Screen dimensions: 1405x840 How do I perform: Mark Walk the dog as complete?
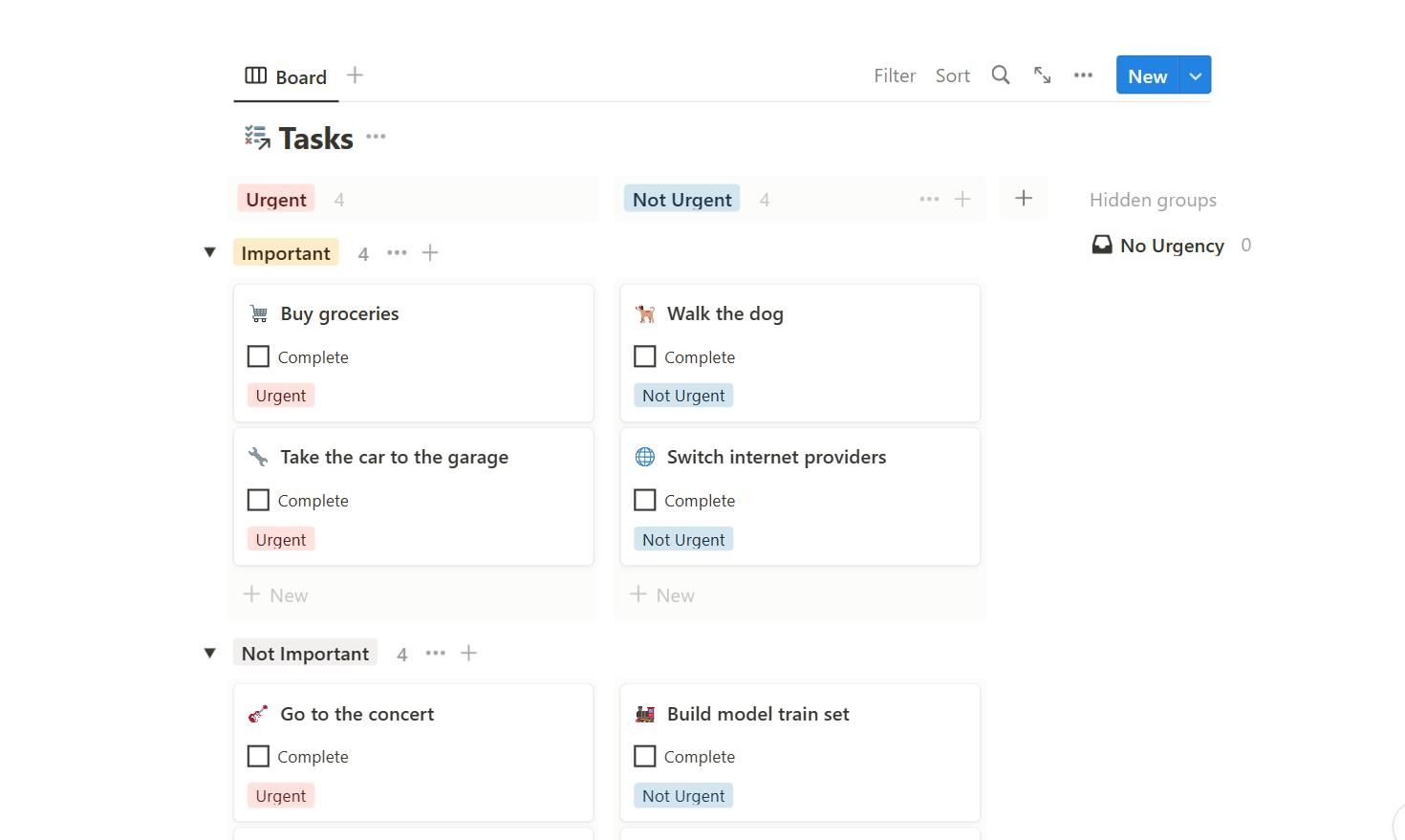click(x=645, y=356)
